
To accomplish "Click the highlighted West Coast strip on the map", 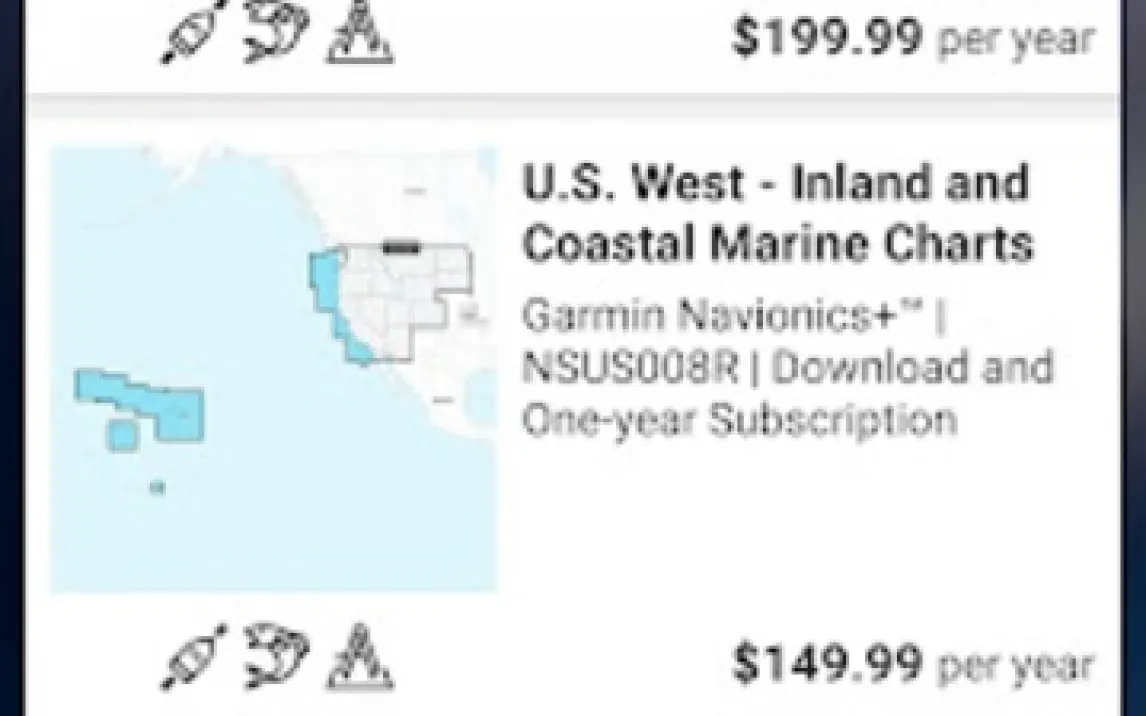I will [335, 300].
